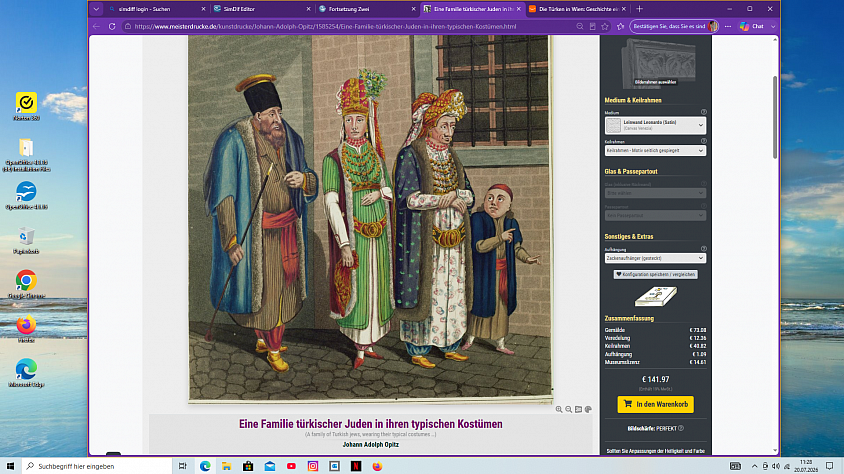Screen dimensions: 844x474
Task: Switch to 'Die Türken in Wien' tab
Action: [x=577, y=9]
